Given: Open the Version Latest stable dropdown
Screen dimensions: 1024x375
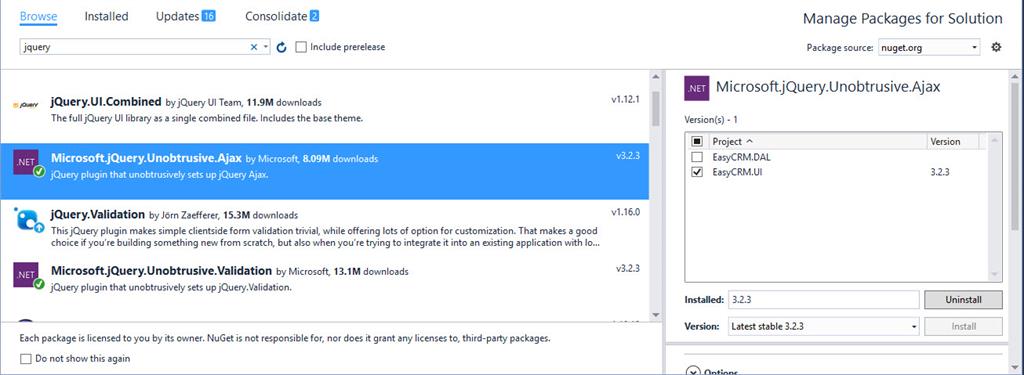Looking at the screenshot, I should point(824,326).
